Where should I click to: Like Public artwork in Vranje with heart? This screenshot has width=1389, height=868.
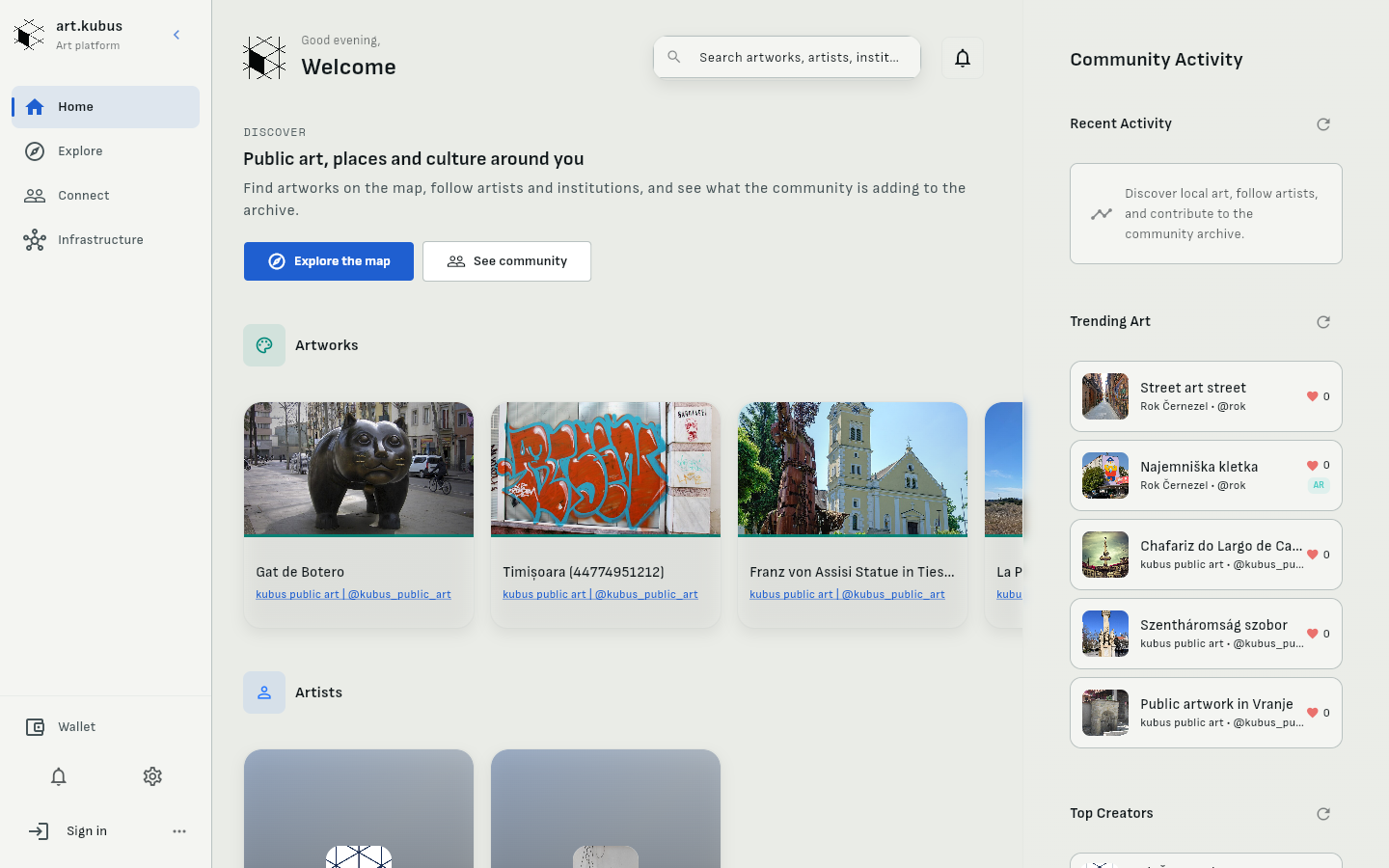(1312, 713)
